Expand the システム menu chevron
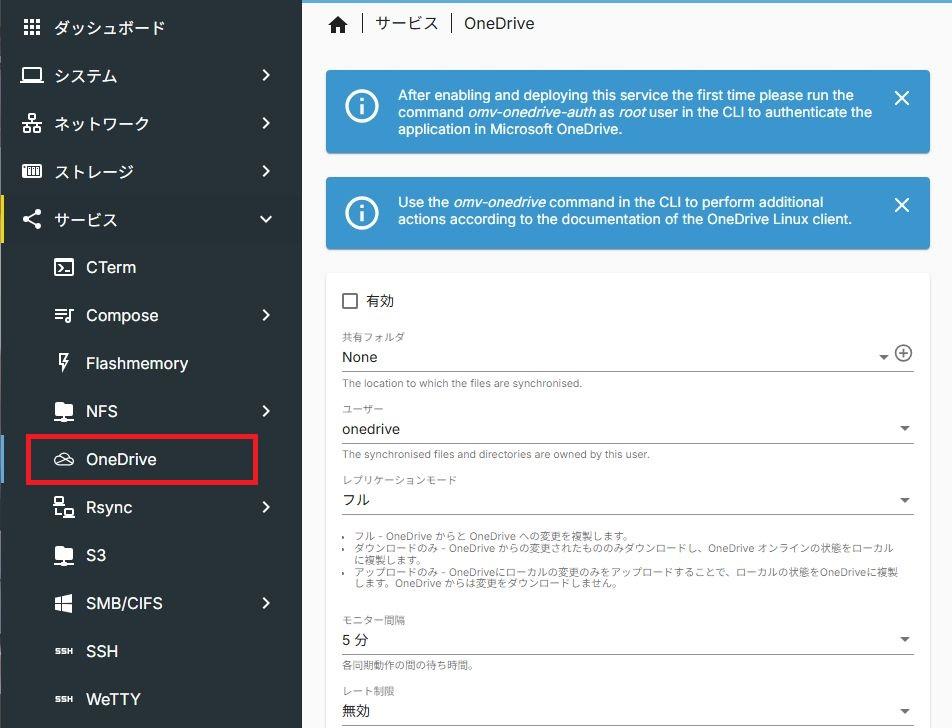Viewport: 952px width, 728px height. point(265,75)
